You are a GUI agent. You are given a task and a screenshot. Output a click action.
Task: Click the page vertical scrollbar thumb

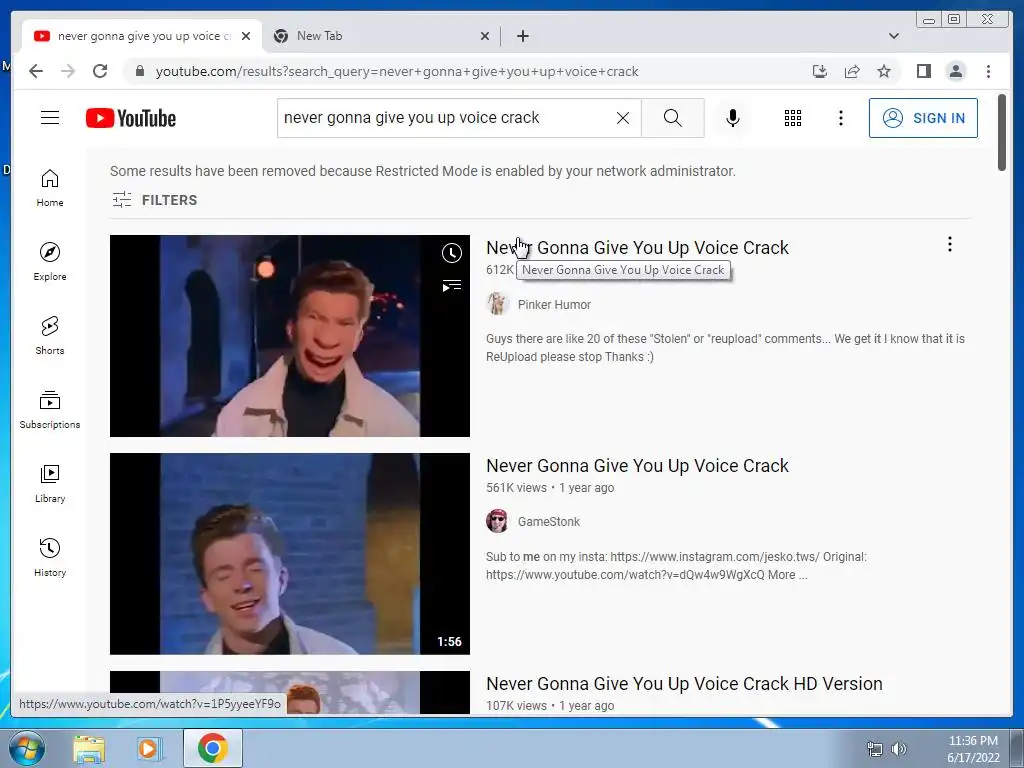point(1002,133)
